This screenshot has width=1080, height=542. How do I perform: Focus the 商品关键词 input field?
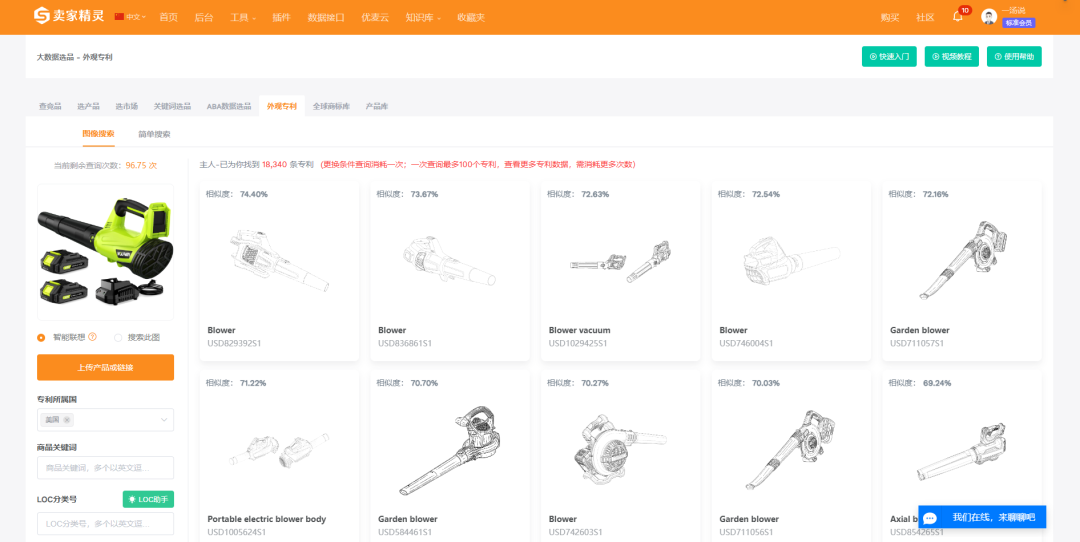click(105, 468)
